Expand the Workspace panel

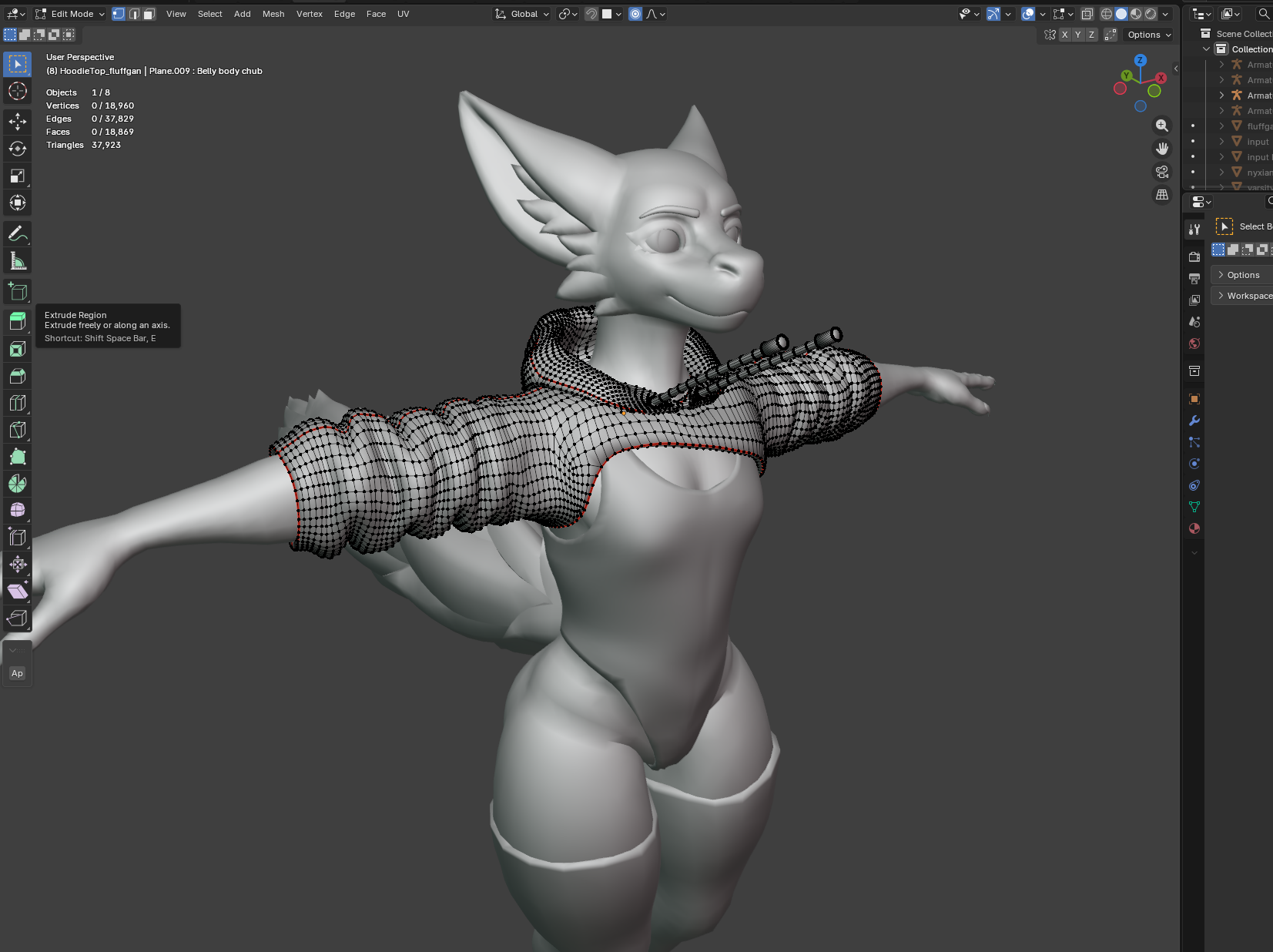1243,296
